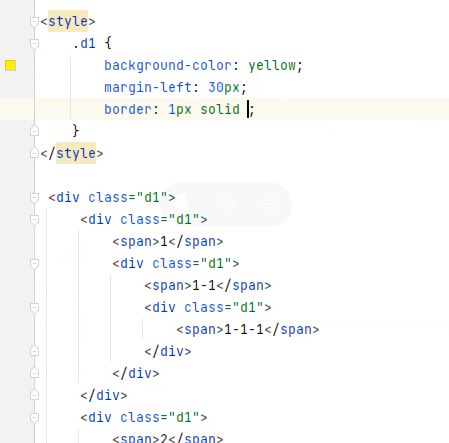Click the highlighted closing </style> tag name
449x443 pixels.
click(x=76, y=153)
